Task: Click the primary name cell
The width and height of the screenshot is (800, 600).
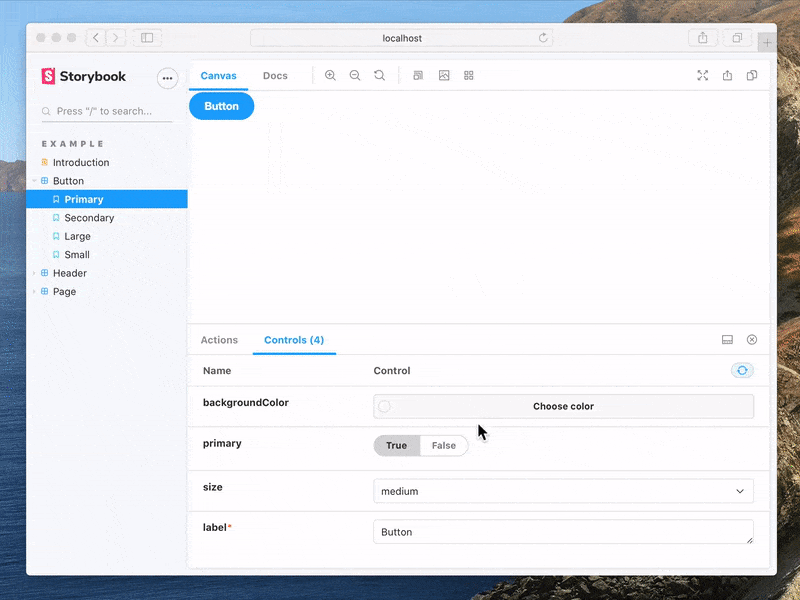Action: tap(222, 443)
